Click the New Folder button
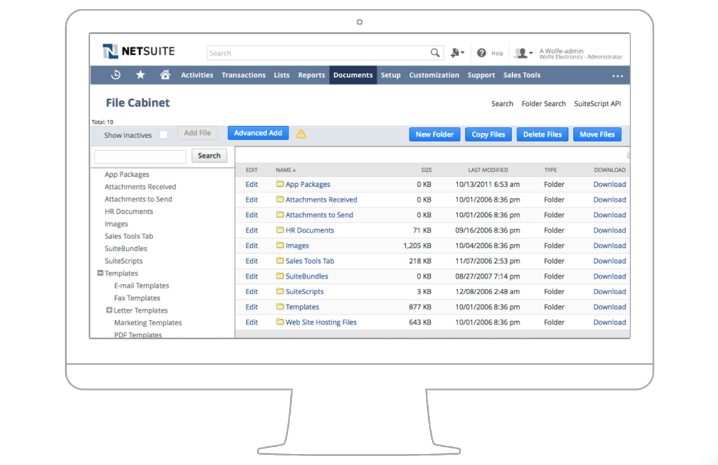This screenshot has height=465, width=718. coord(435,134)
